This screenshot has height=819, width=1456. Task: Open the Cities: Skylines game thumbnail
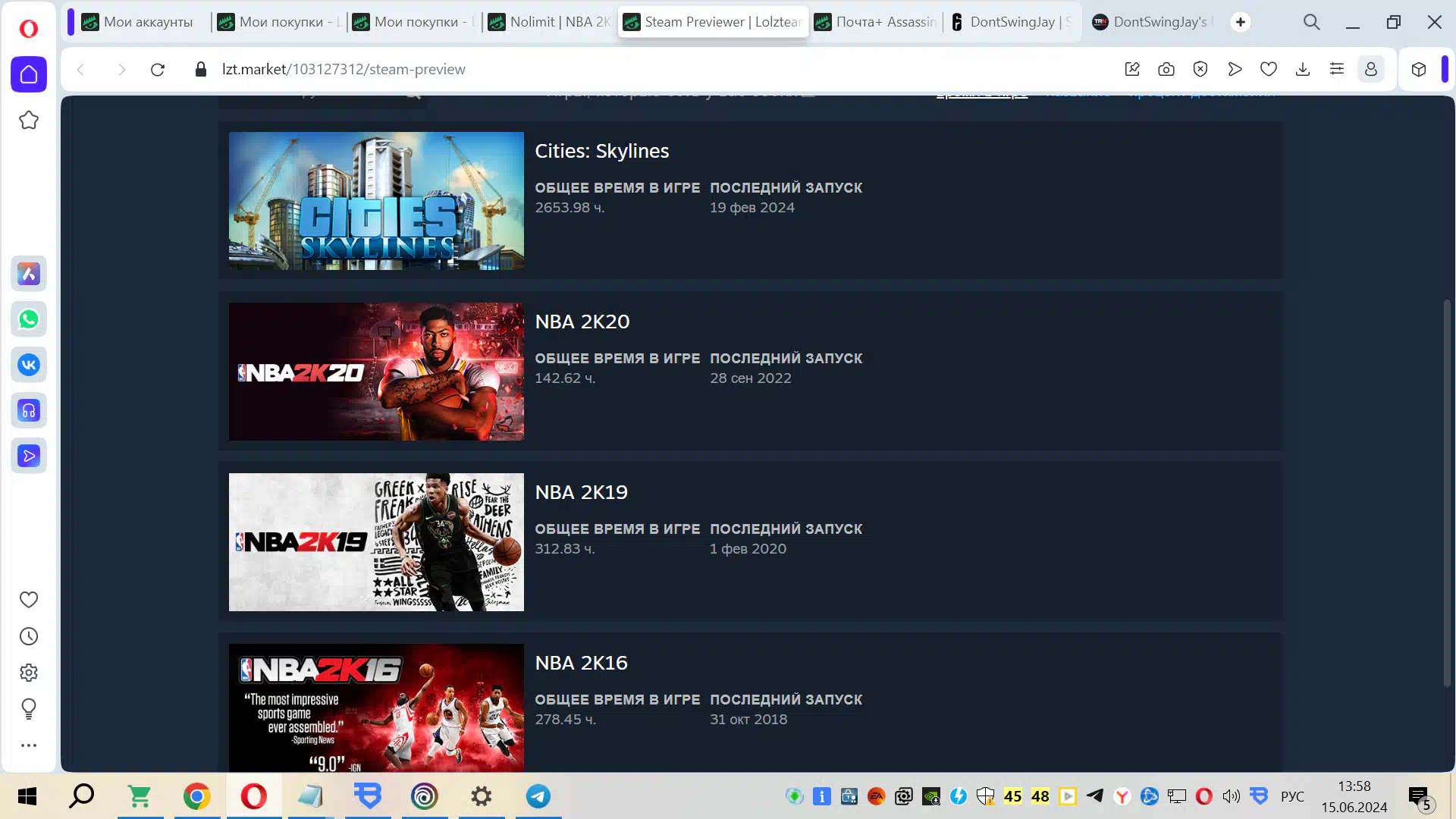[376, 201]
